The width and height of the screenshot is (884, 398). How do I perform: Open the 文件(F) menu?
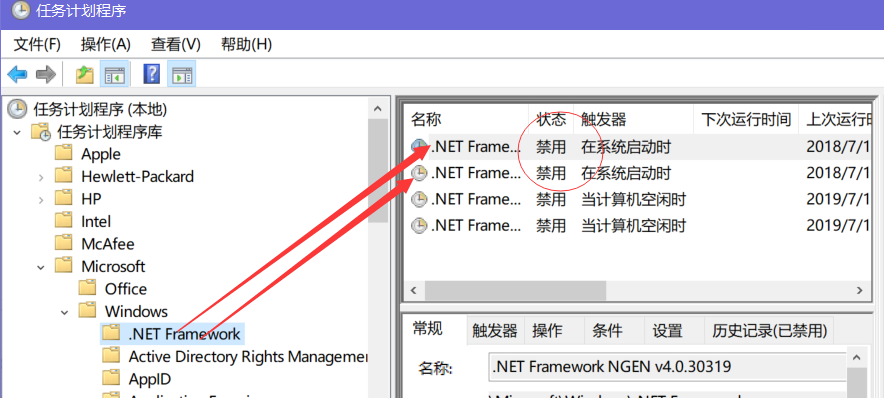pyautogui.click(x=37, y=44)
